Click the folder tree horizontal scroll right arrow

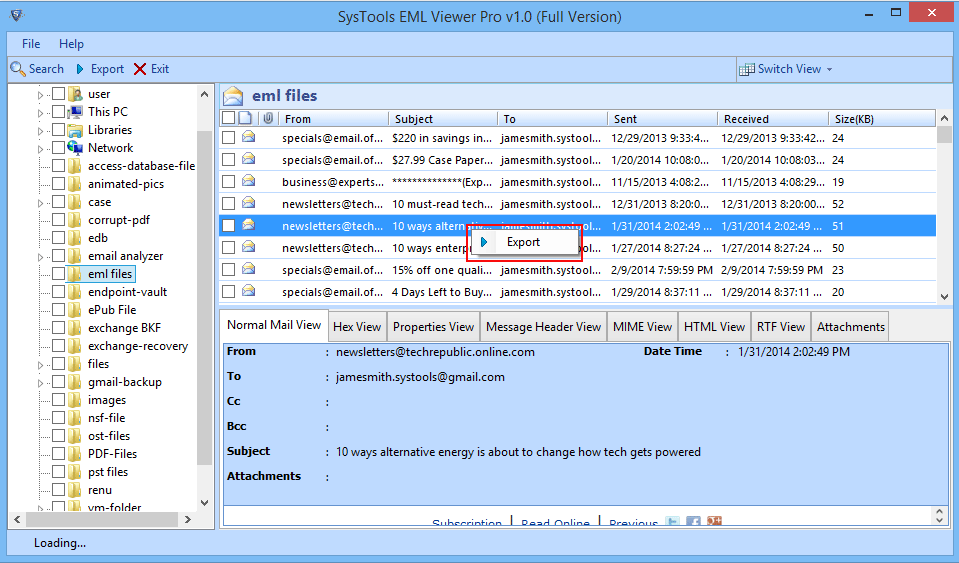tap(188, 520)
